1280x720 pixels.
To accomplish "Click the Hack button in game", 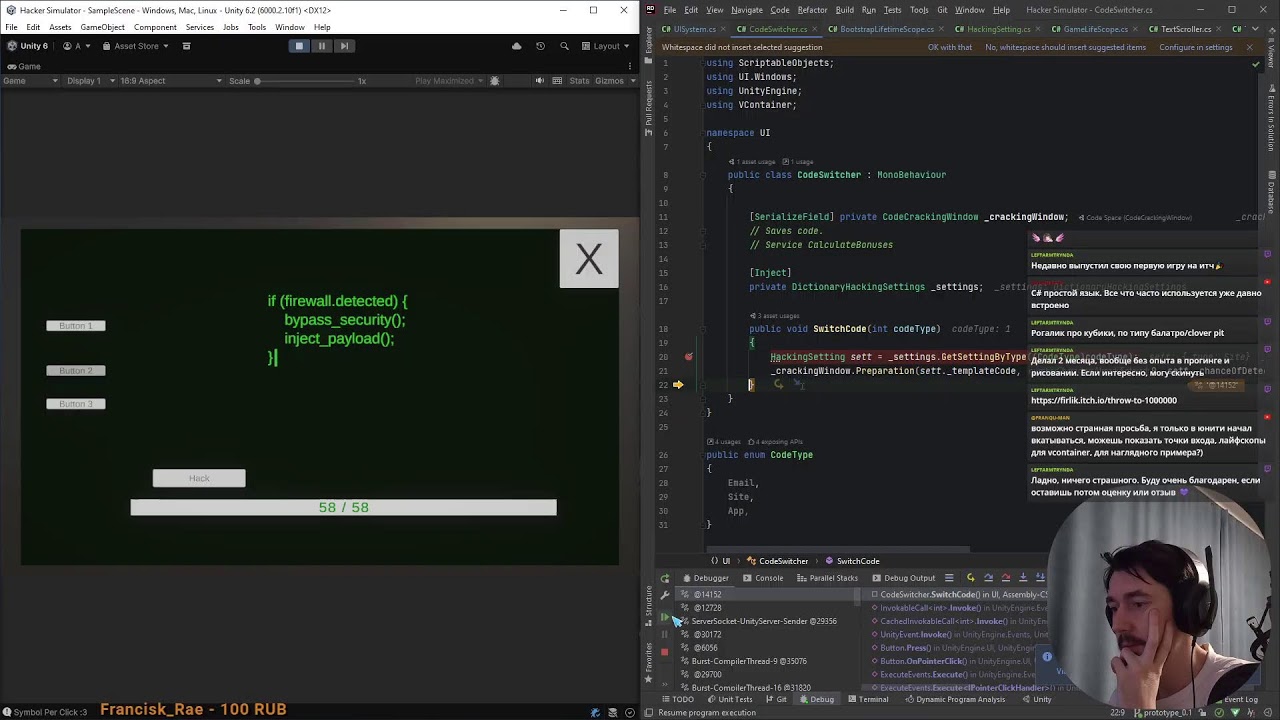I will click(x=199, y=478).
